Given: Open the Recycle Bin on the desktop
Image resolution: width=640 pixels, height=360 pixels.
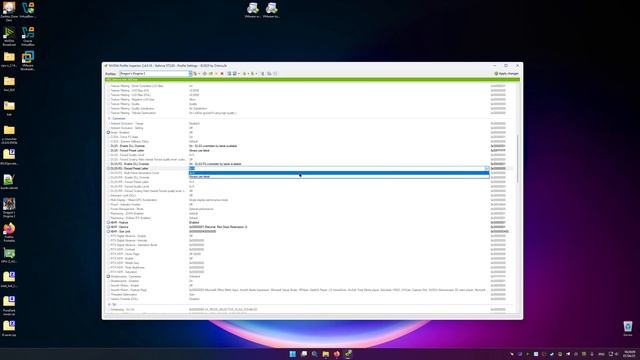Looking at the screenshot, I should 628,328.
